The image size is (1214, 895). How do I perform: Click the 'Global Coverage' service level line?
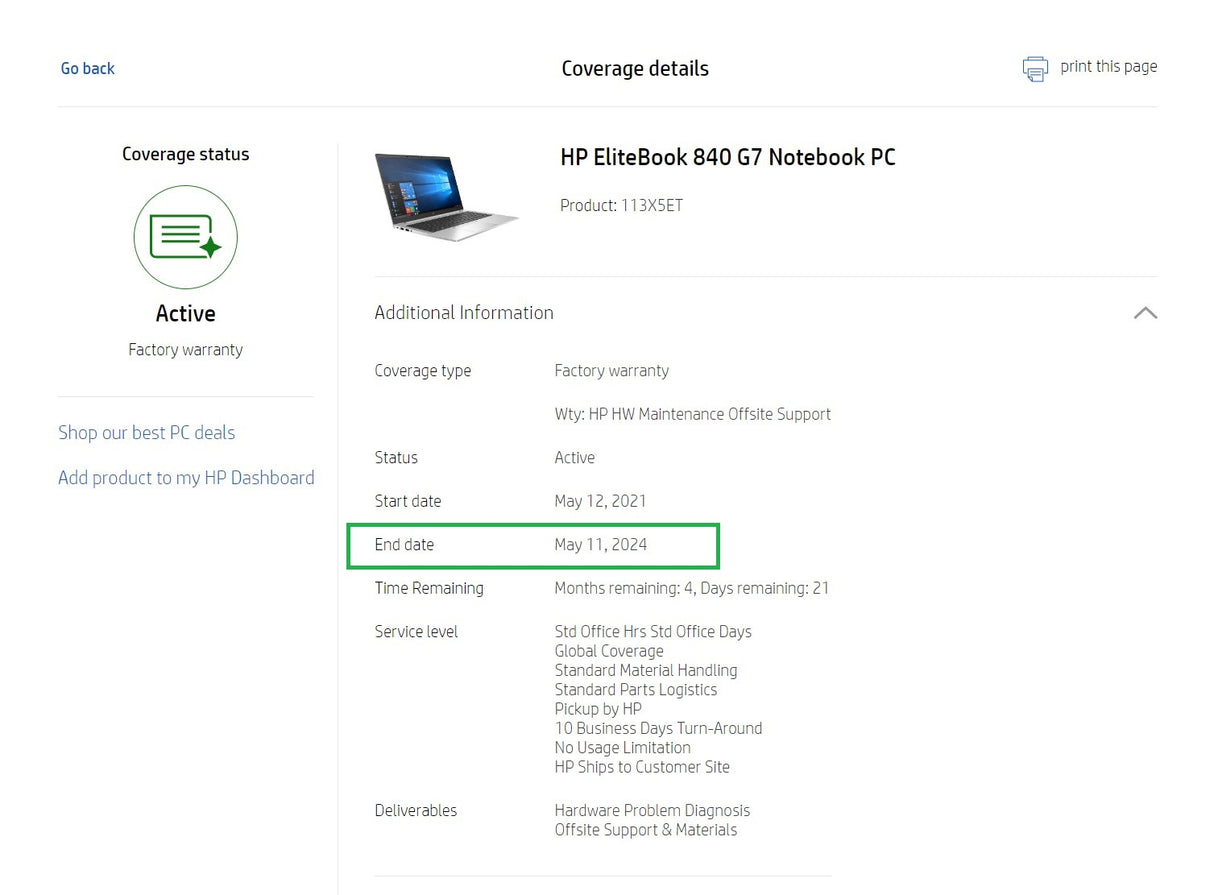point(609,651)
